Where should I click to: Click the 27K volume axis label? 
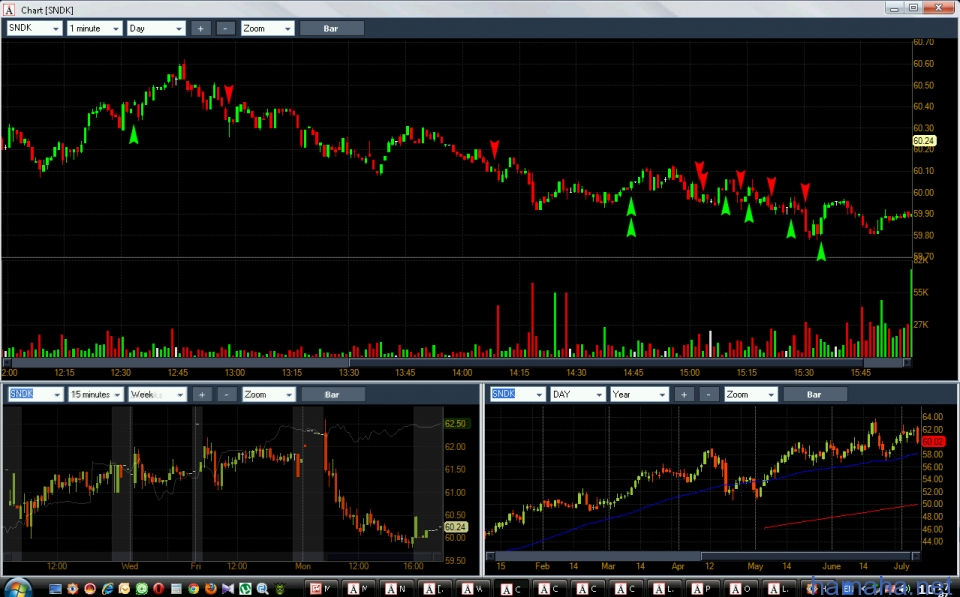click(921, 325)
